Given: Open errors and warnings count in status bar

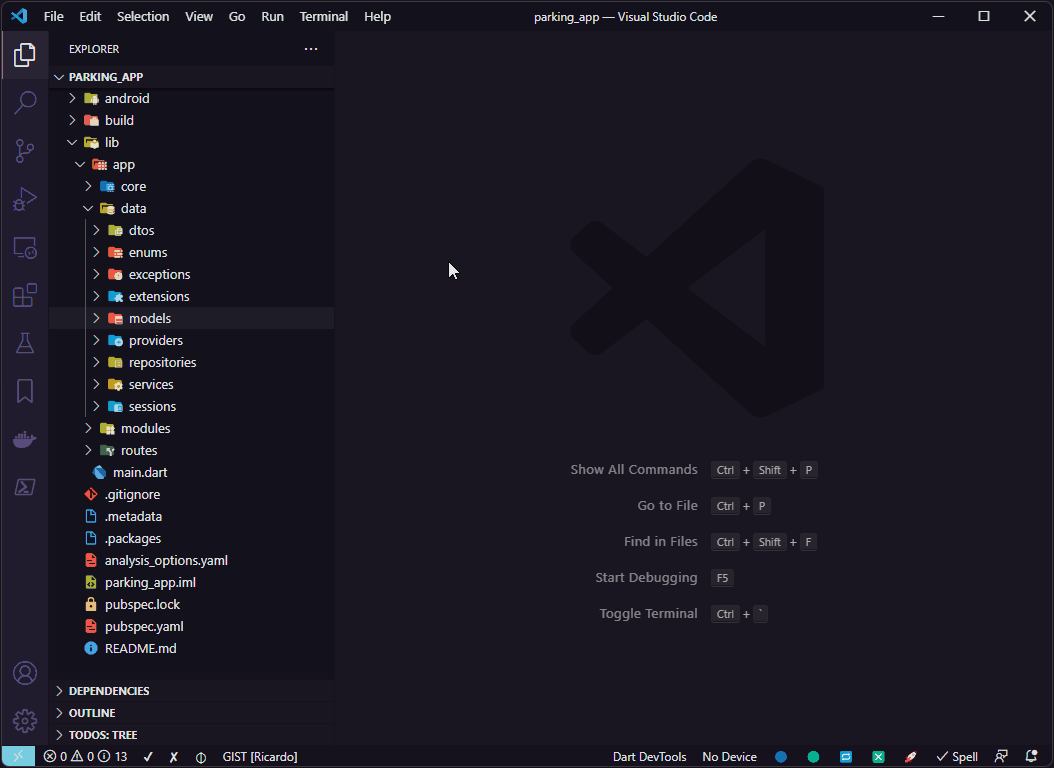Looking at the screenshot, I should pyautogui.click(x=85, y=757).
